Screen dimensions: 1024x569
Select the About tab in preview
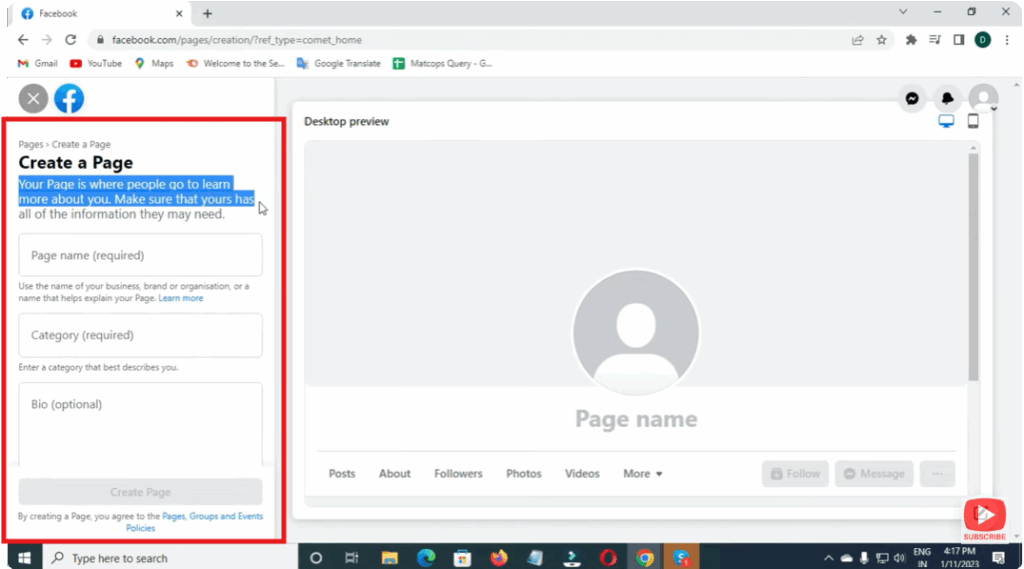[394, 474]
